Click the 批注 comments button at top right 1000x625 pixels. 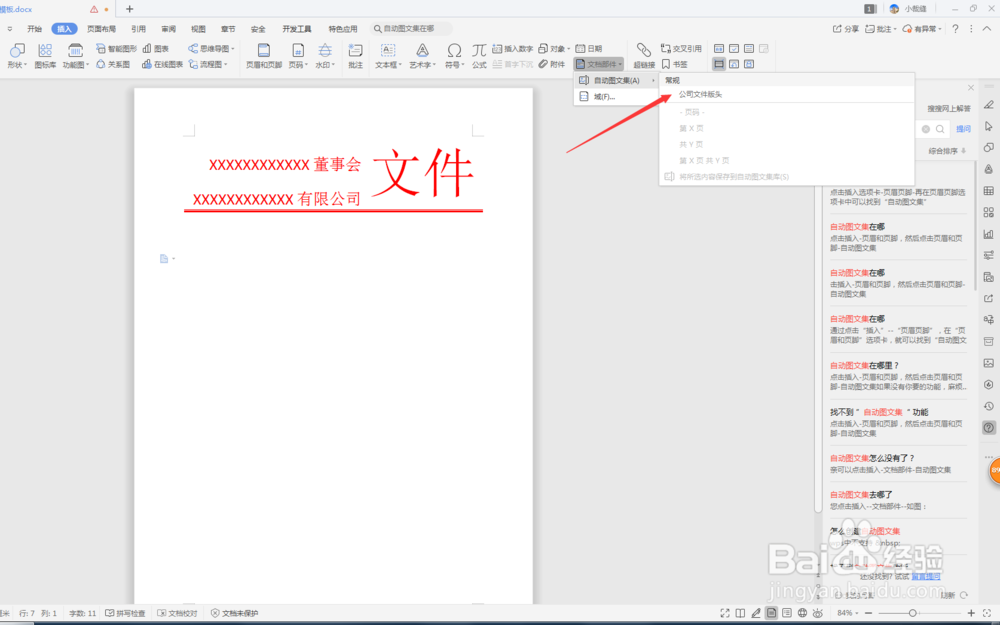[881, 29]
